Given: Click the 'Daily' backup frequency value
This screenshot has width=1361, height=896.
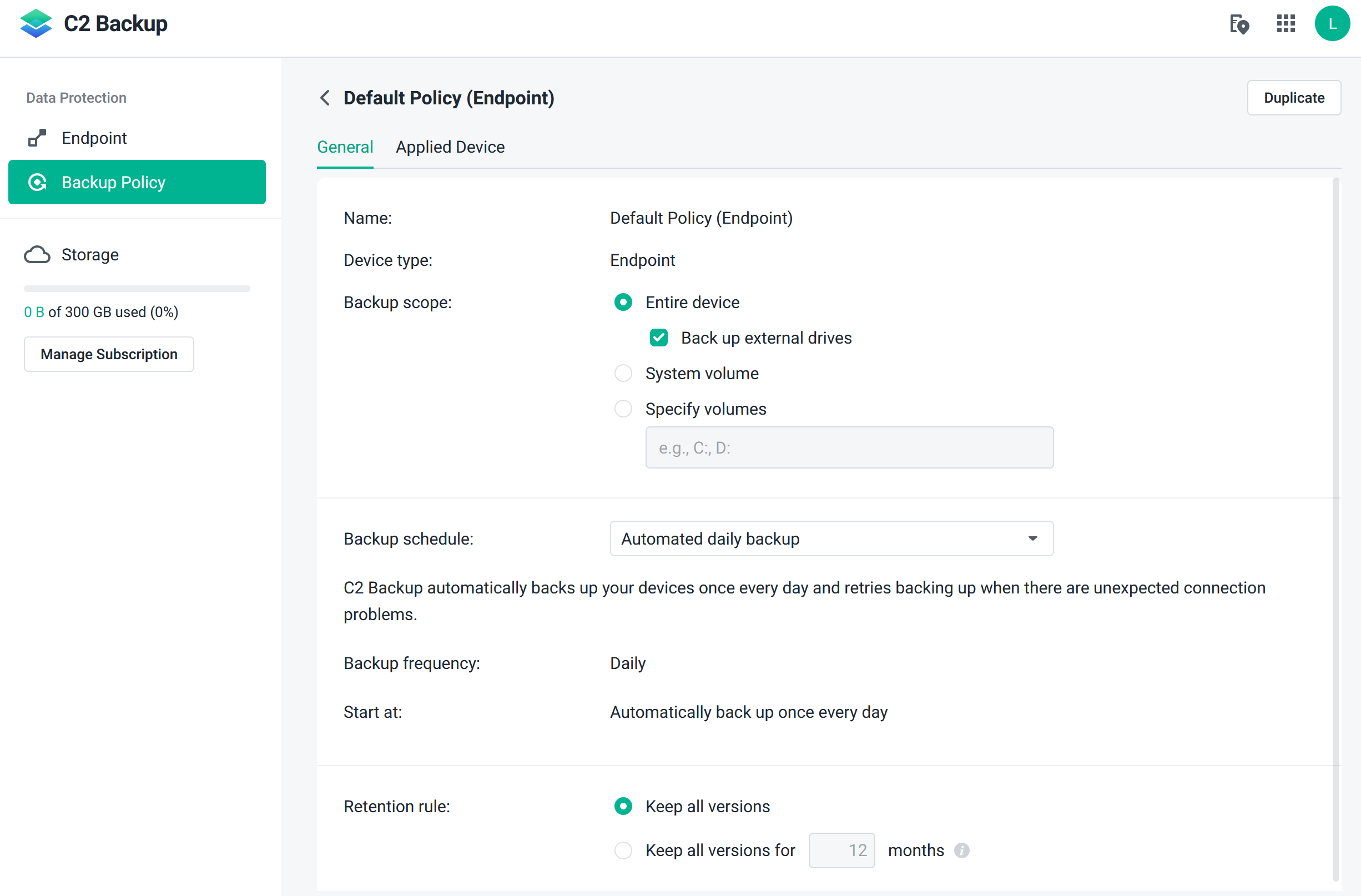Looking at the screenshot, I should coord(627,663).
